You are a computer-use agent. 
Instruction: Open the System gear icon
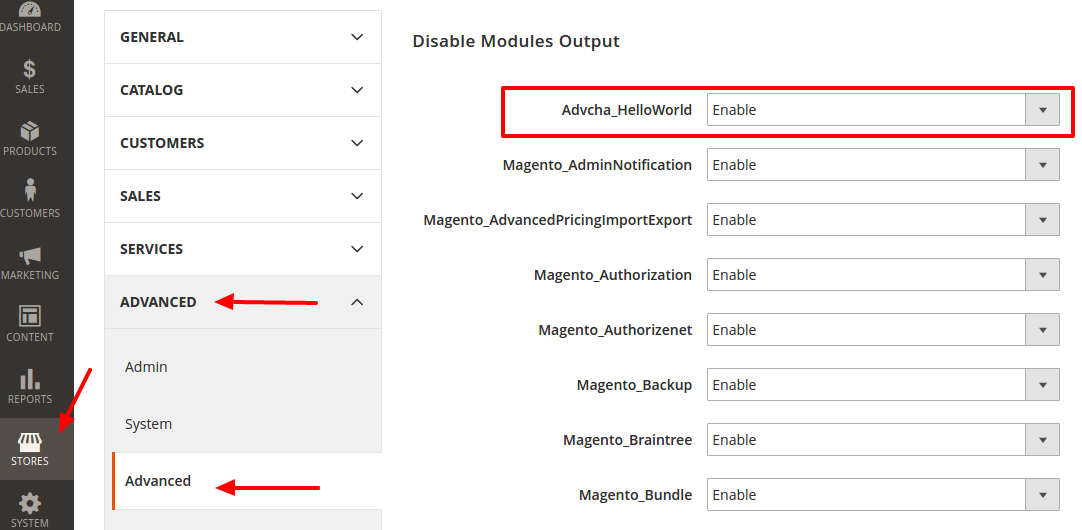pos(30,504)
